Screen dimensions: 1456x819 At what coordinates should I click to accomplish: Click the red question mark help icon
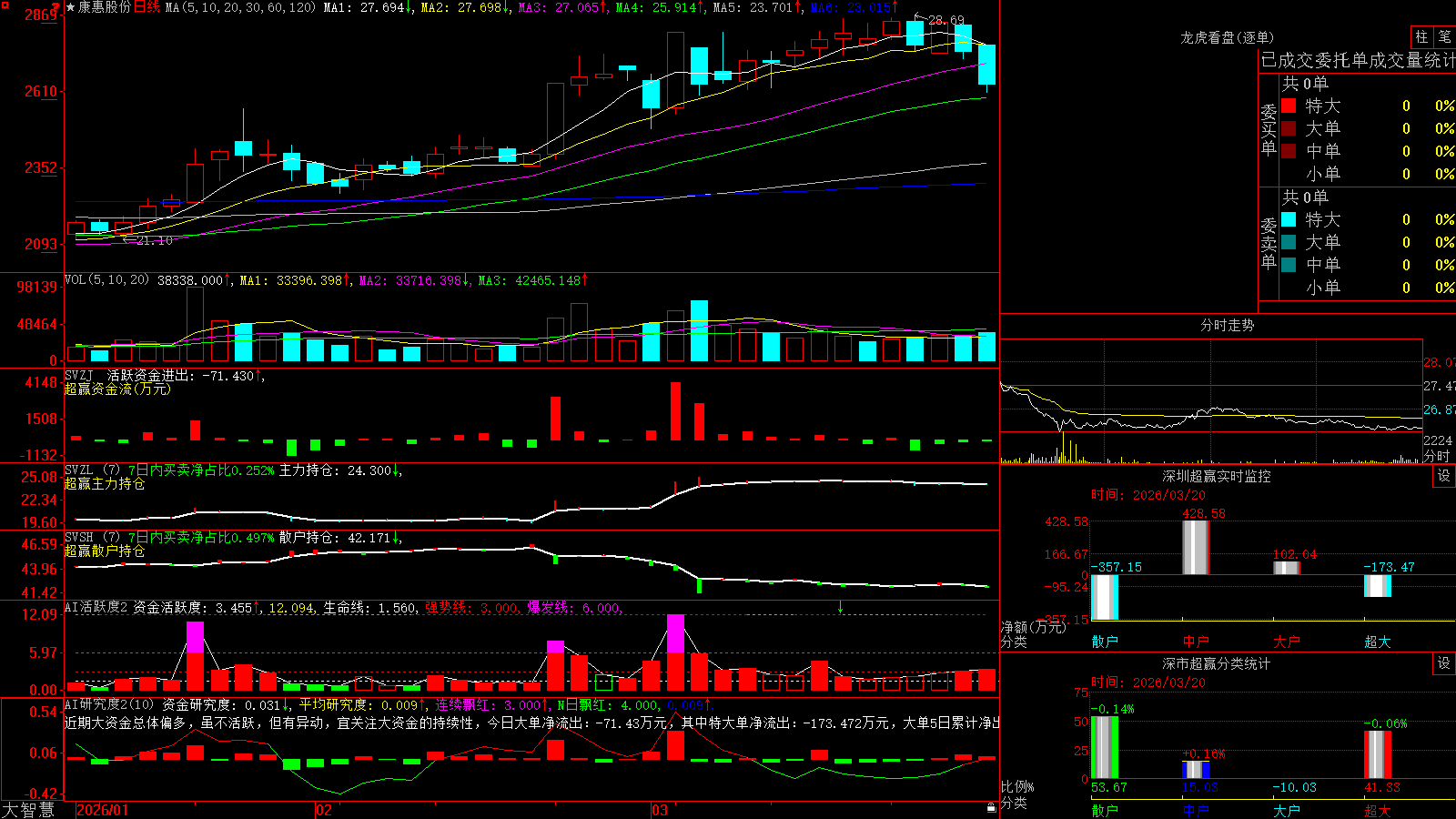pyautogui.click(x=56, y=6)
